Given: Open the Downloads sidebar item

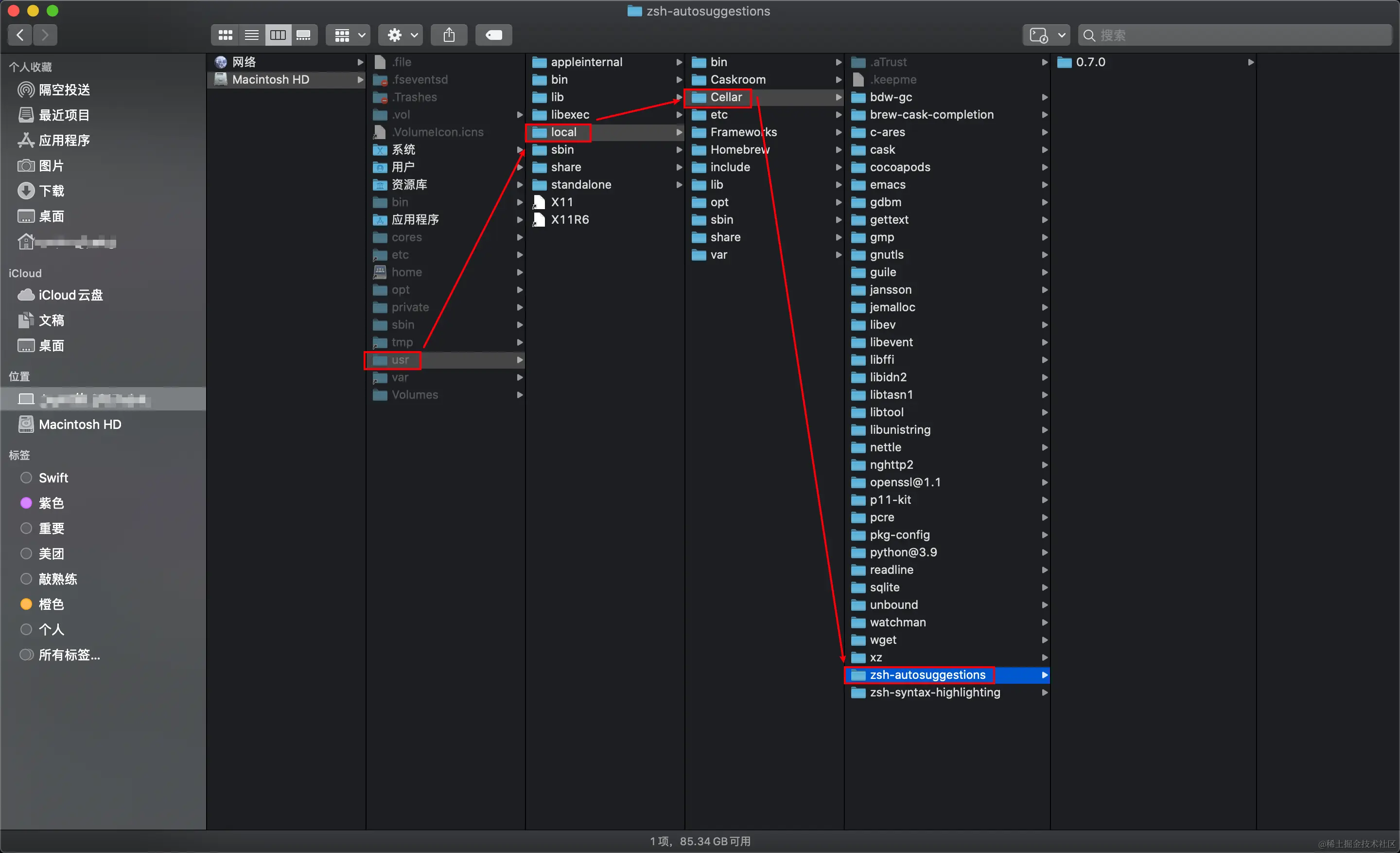Looking at the screenshot, I should click(51, 191).
